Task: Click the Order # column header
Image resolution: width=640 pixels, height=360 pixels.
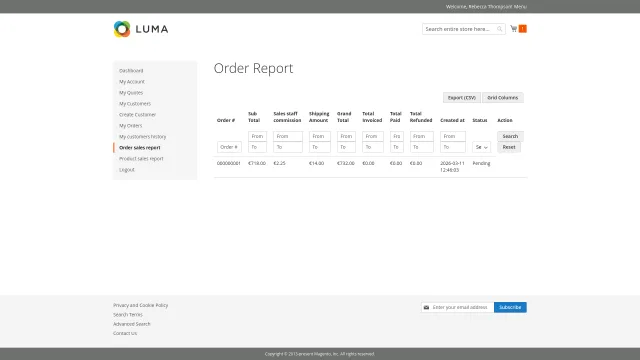Action: tap(226, 120)
